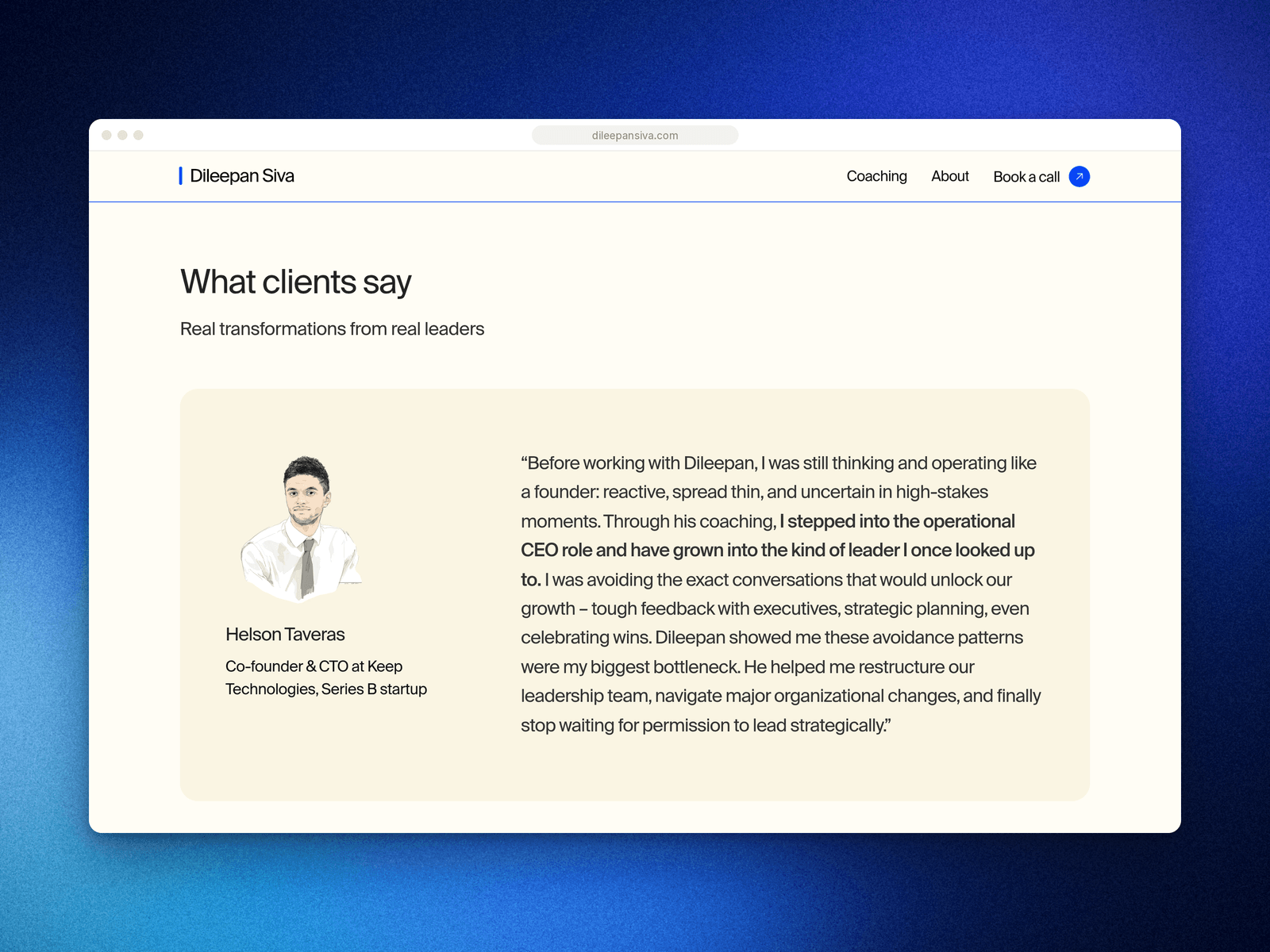
Task: Focus the dileepansiva.com address bar
Action: point(635,136)
